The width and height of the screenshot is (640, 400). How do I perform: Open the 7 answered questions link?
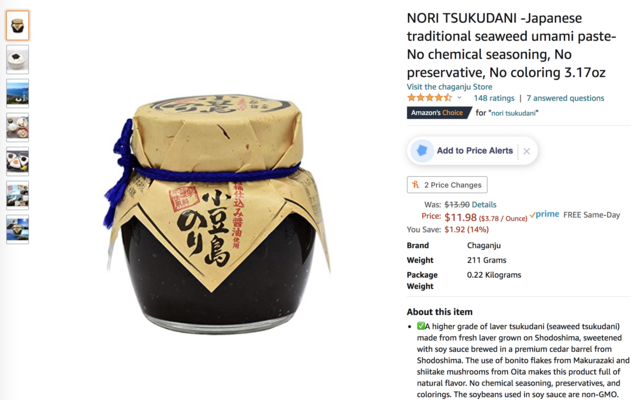(x=565, y=98)
